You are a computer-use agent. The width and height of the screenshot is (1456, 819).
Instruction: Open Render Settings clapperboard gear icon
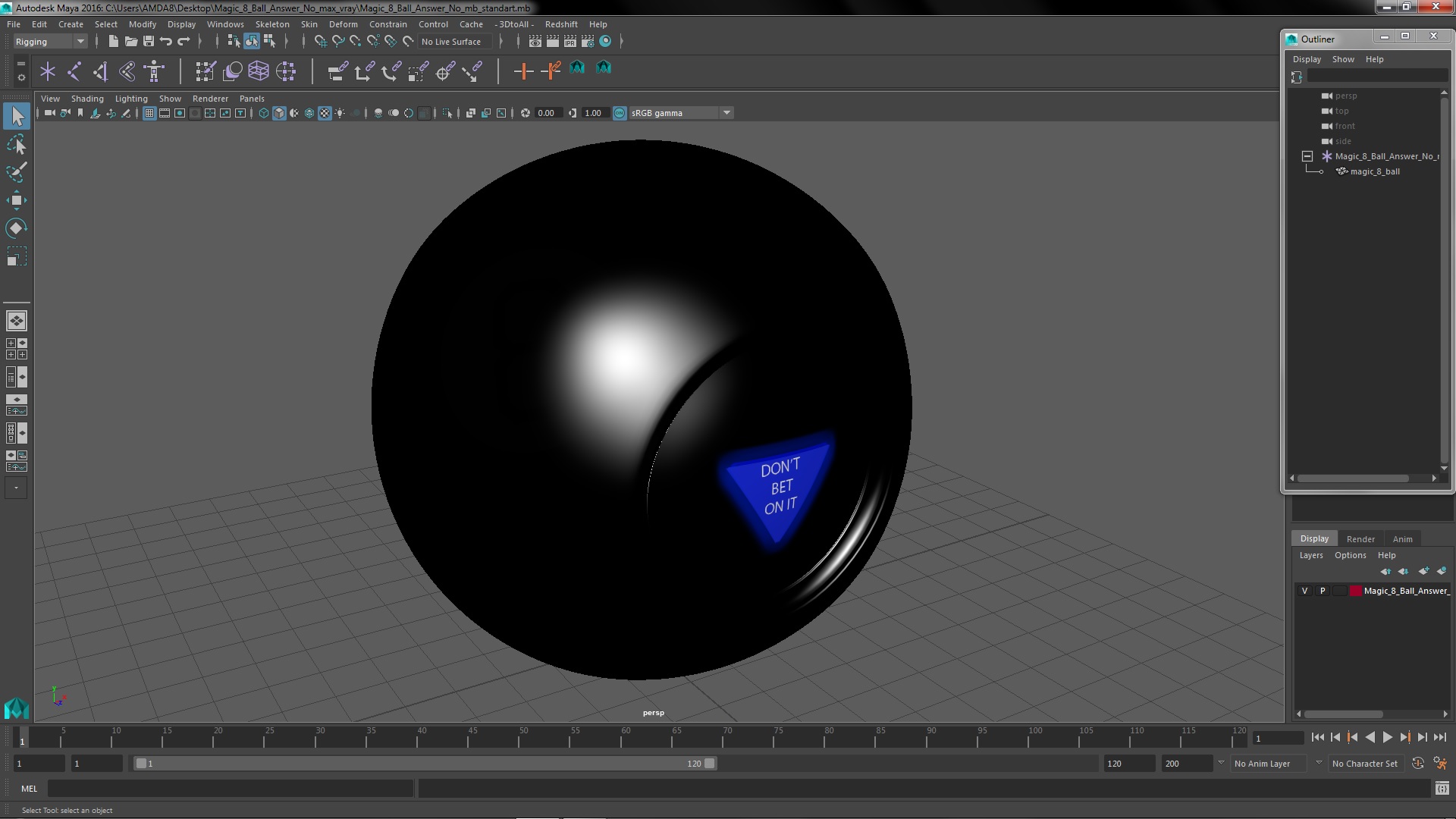(588, 42)
